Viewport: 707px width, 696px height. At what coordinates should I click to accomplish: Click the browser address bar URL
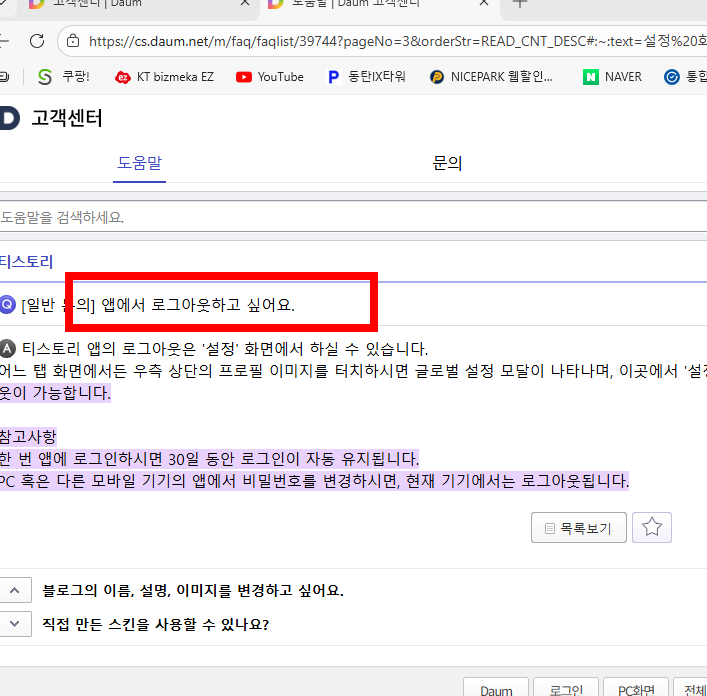[x=397, y=41]
